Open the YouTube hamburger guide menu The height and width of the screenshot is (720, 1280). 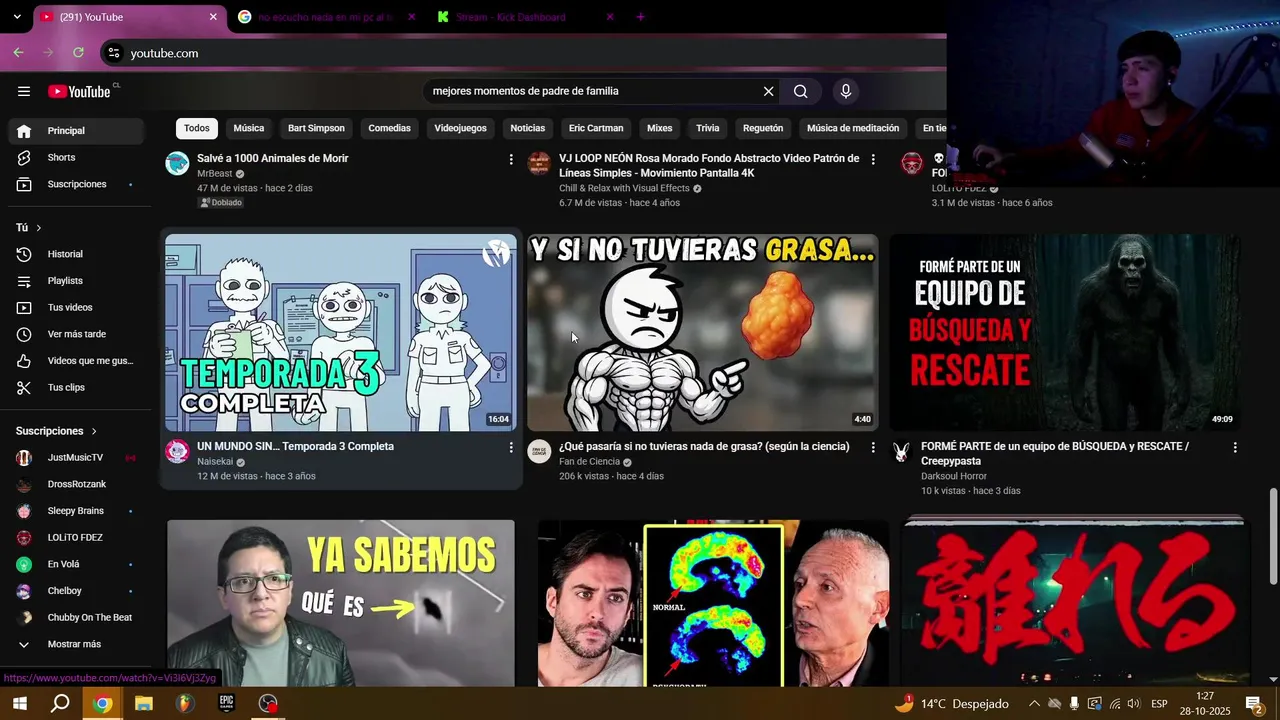24,91
